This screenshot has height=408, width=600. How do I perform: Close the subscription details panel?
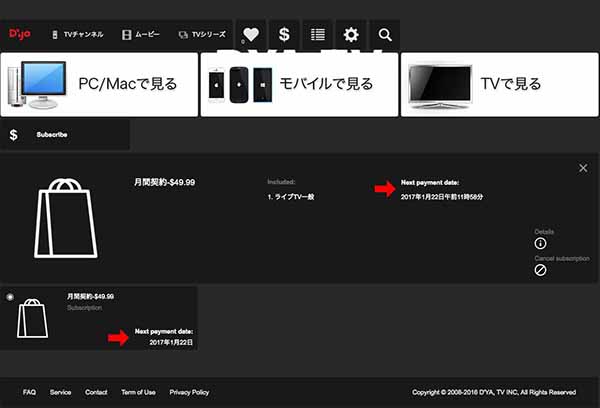[x=583, y=168]
